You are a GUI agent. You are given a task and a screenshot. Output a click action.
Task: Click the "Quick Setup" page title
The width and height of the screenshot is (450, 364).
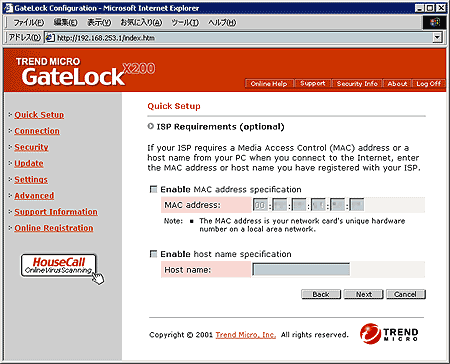174,106
